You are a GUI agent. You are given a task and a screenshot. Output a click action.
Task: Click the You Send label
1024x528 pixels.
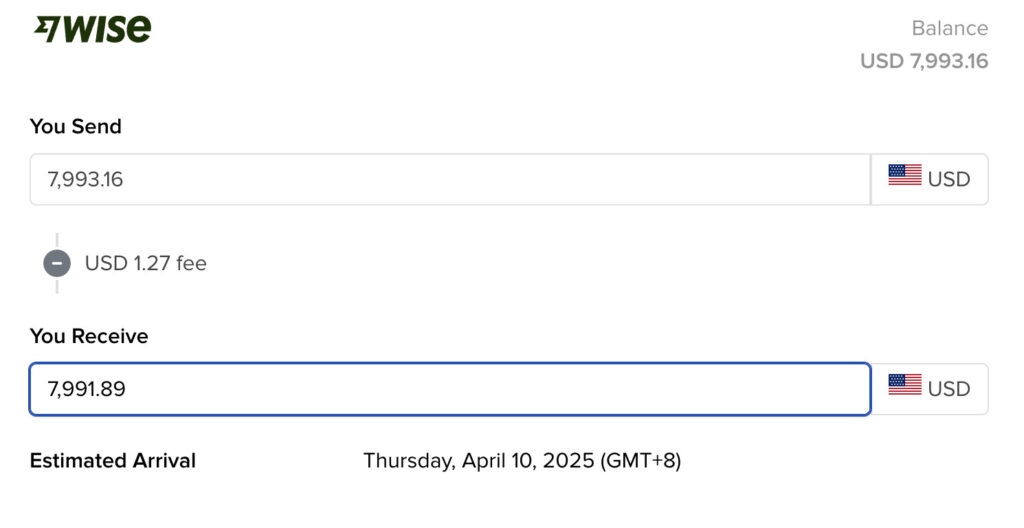75,127
